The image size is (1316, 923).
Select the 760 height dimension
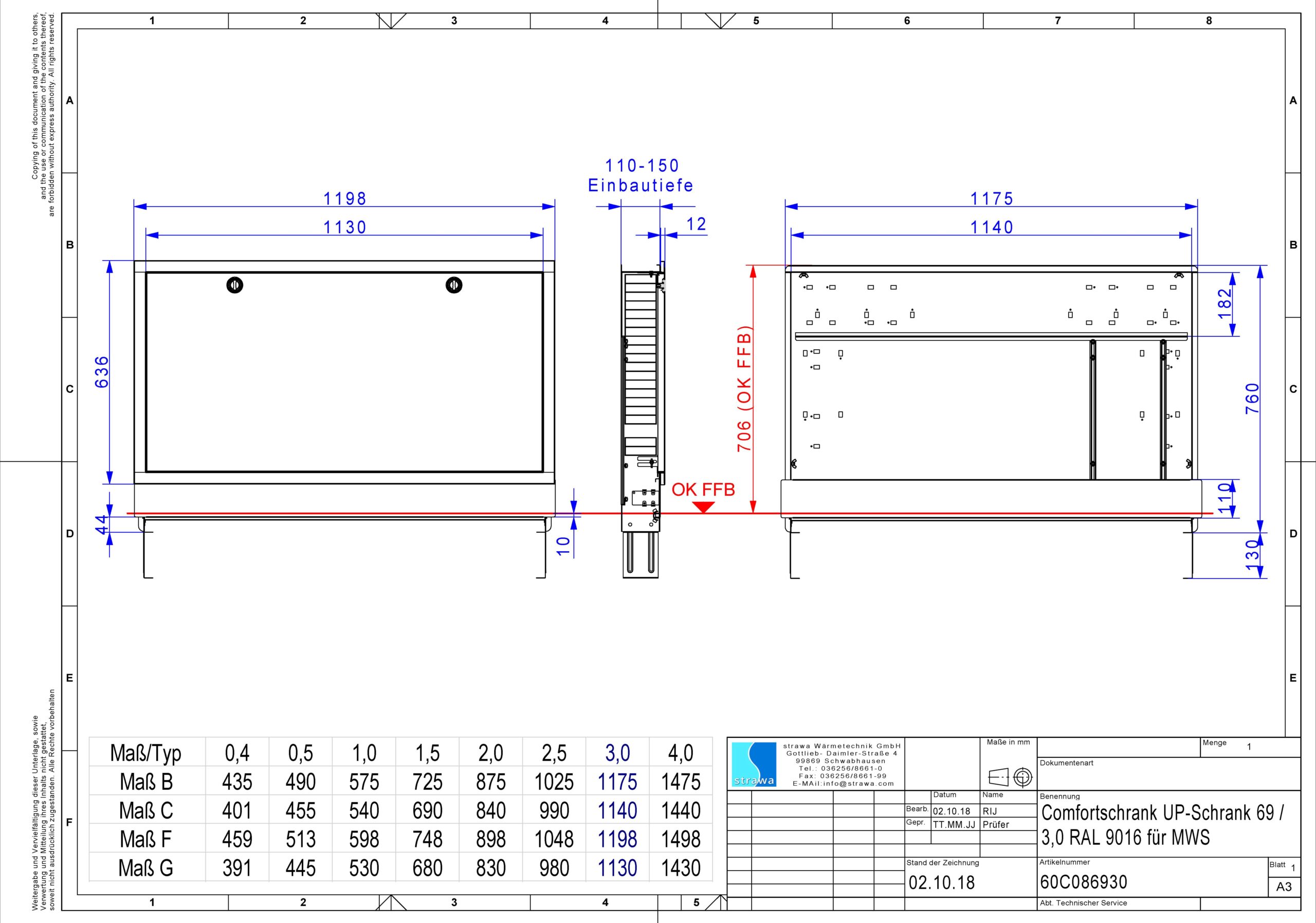[1252, 399]
